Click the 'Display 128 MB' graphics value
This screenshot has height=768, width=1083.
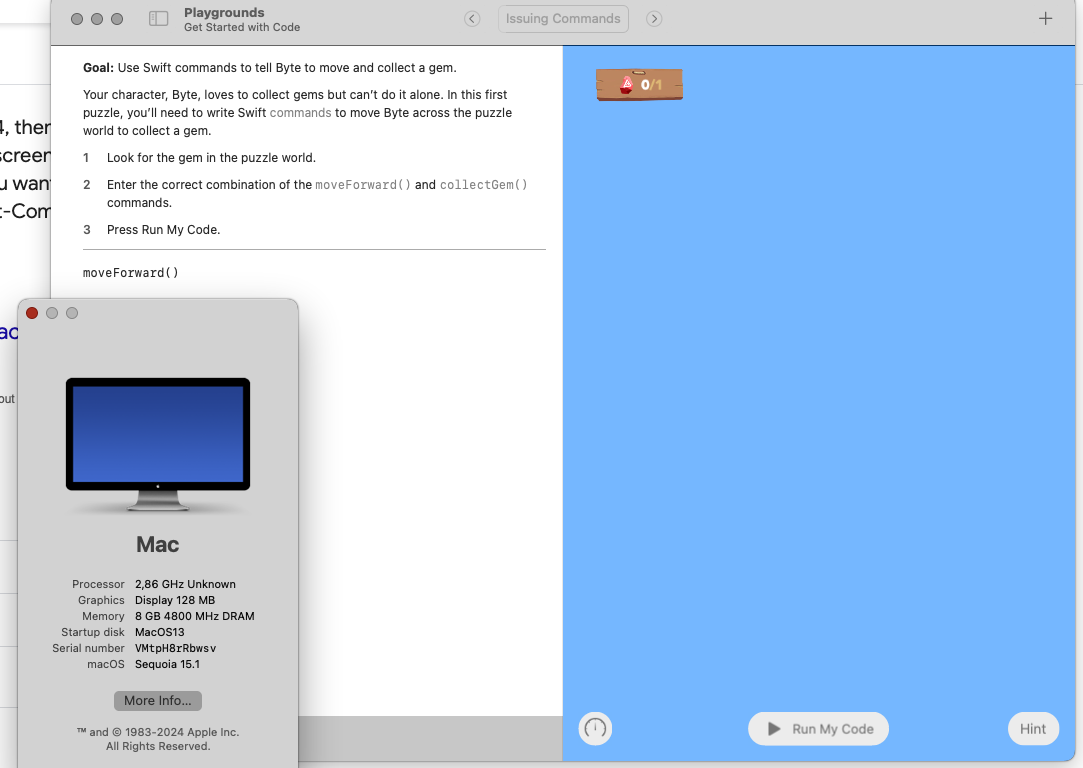pos(175,600)
